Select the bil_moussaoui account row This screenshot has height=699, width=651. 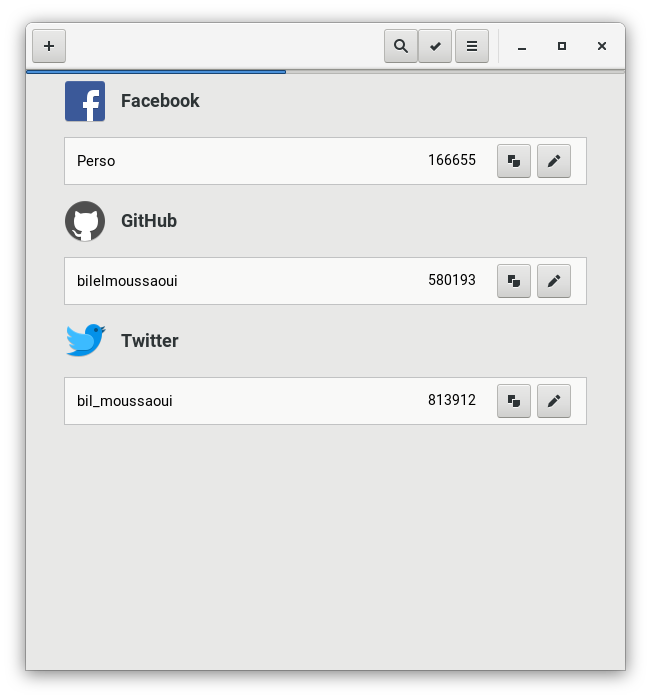326,401
